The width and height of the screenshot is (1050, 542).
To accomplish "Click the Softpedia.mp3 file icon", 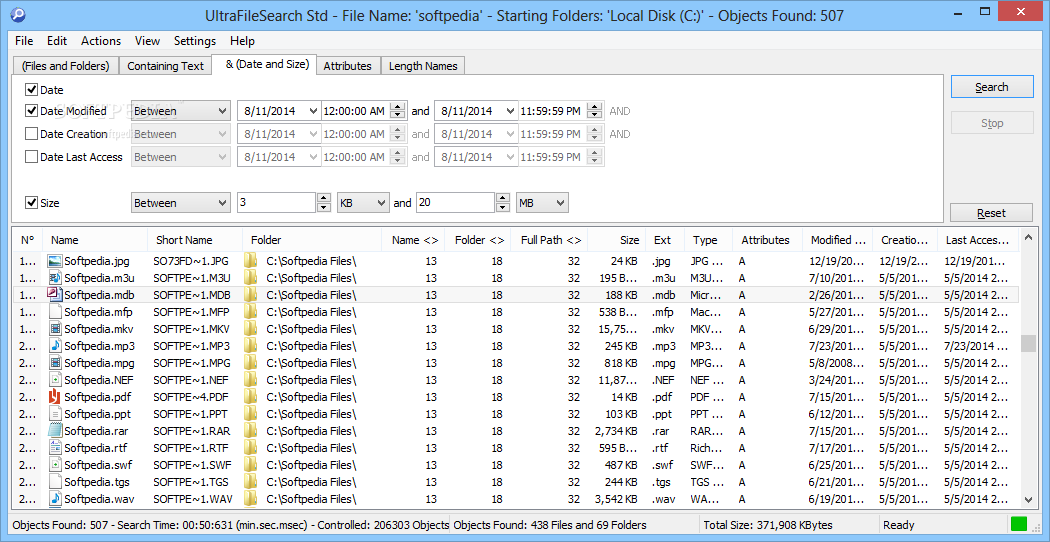I will [55, 346].
